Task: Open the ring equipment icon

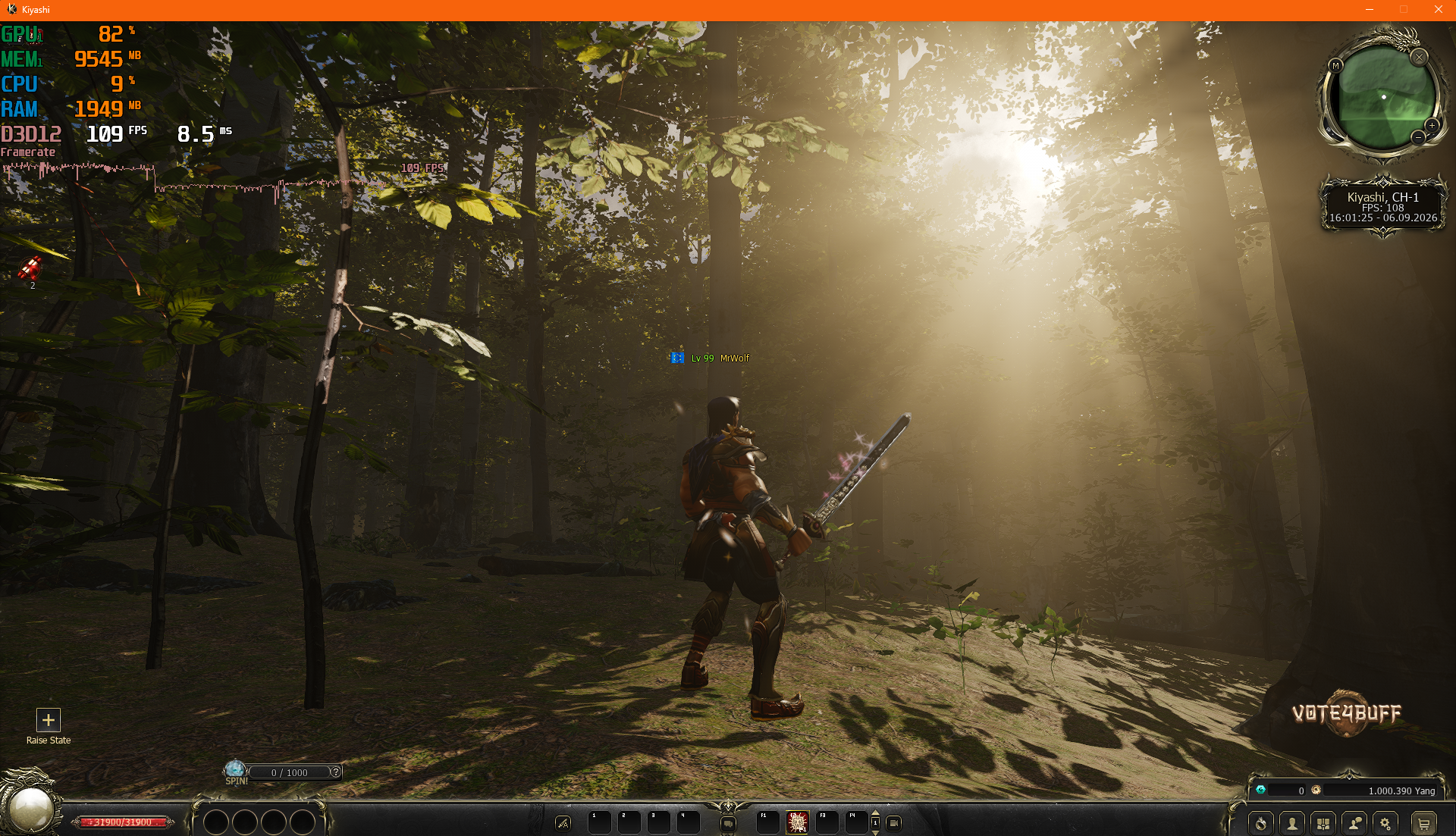Action: (1261, 824)
